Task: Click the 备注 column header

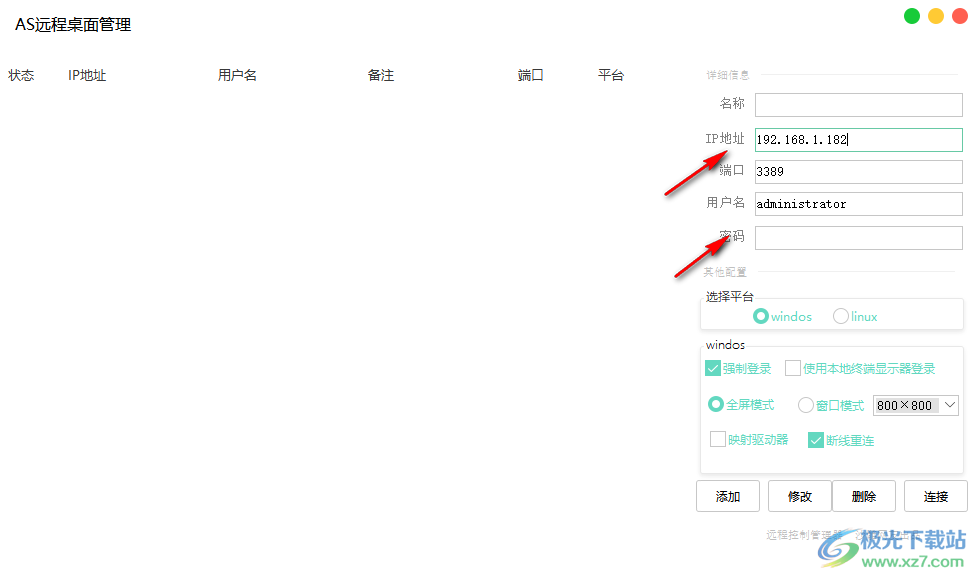Action: tap(381, 75)
